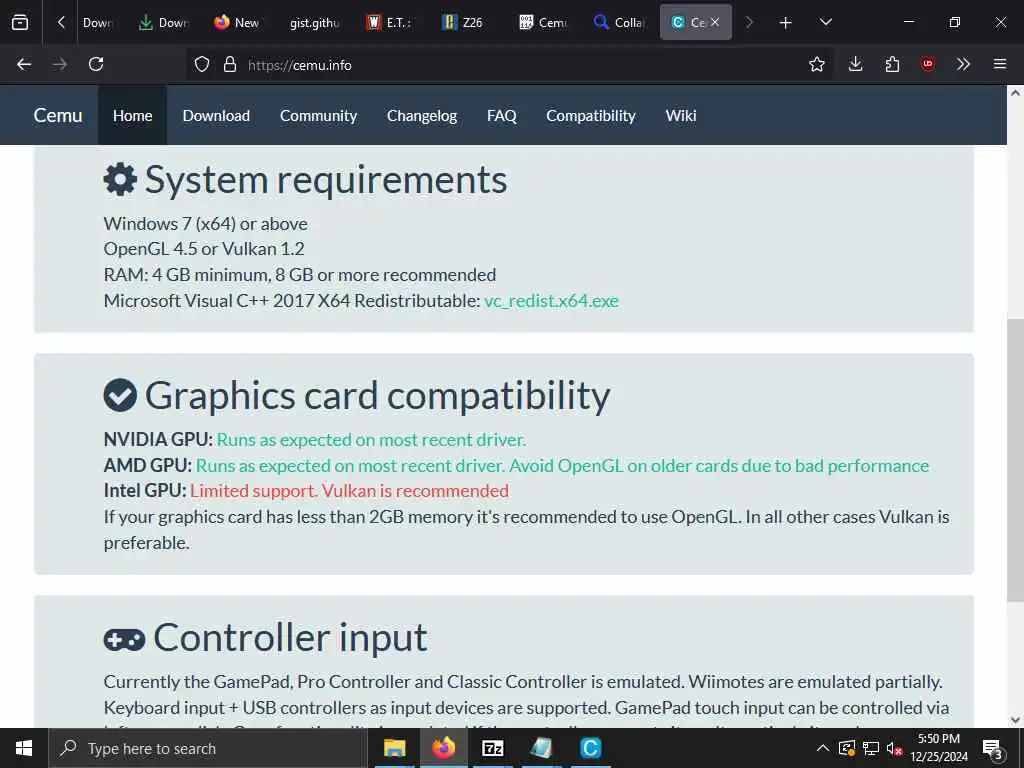1024x768 pixels.
Task: Click the taskbar search box
Action: coord(208,748)
